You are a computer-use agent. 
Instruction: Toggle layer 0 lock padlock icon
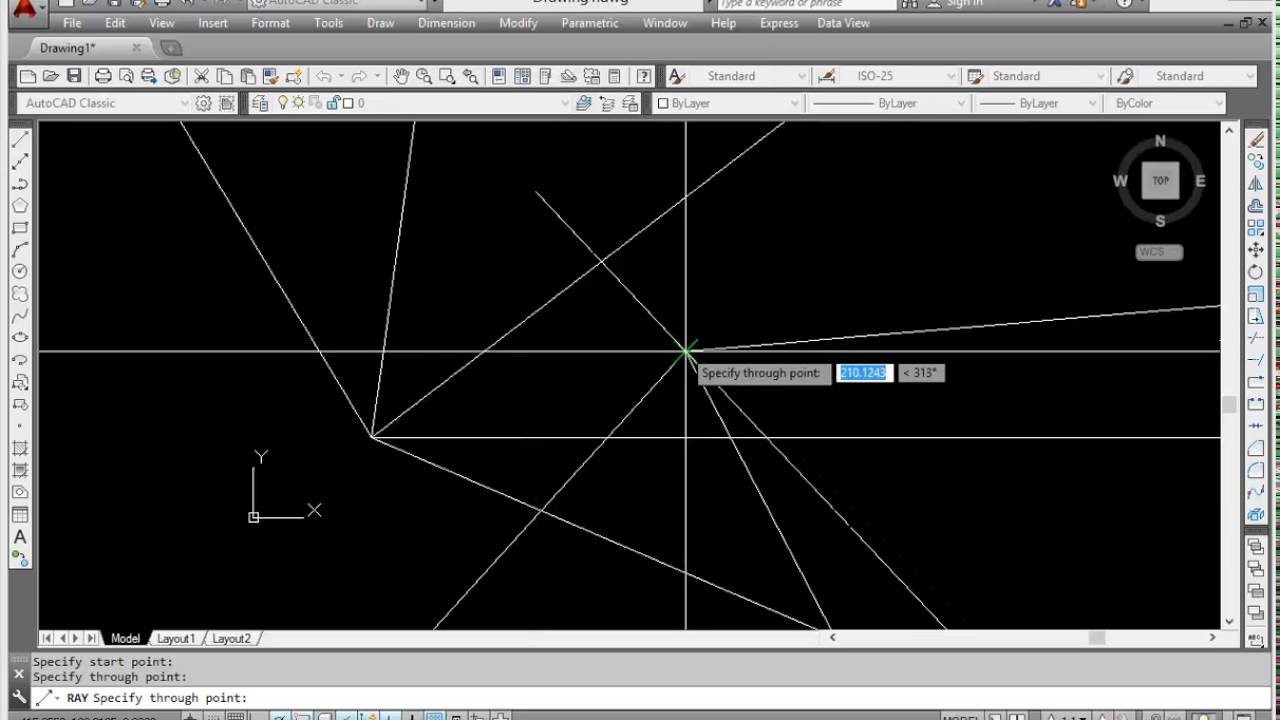pyautogui.click(x=334, y=103)
